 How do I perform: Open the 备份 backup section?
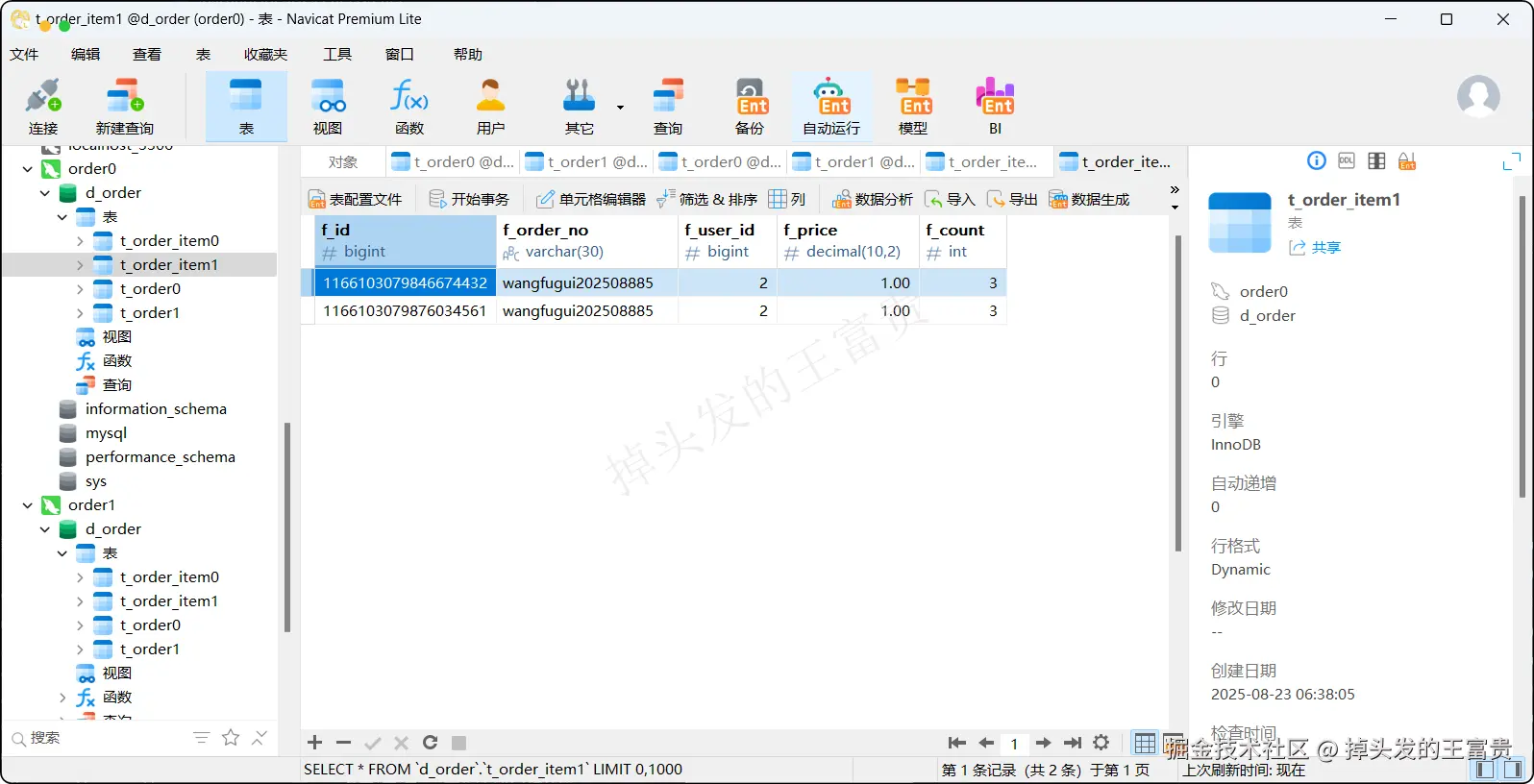click(x=750, y=106)
